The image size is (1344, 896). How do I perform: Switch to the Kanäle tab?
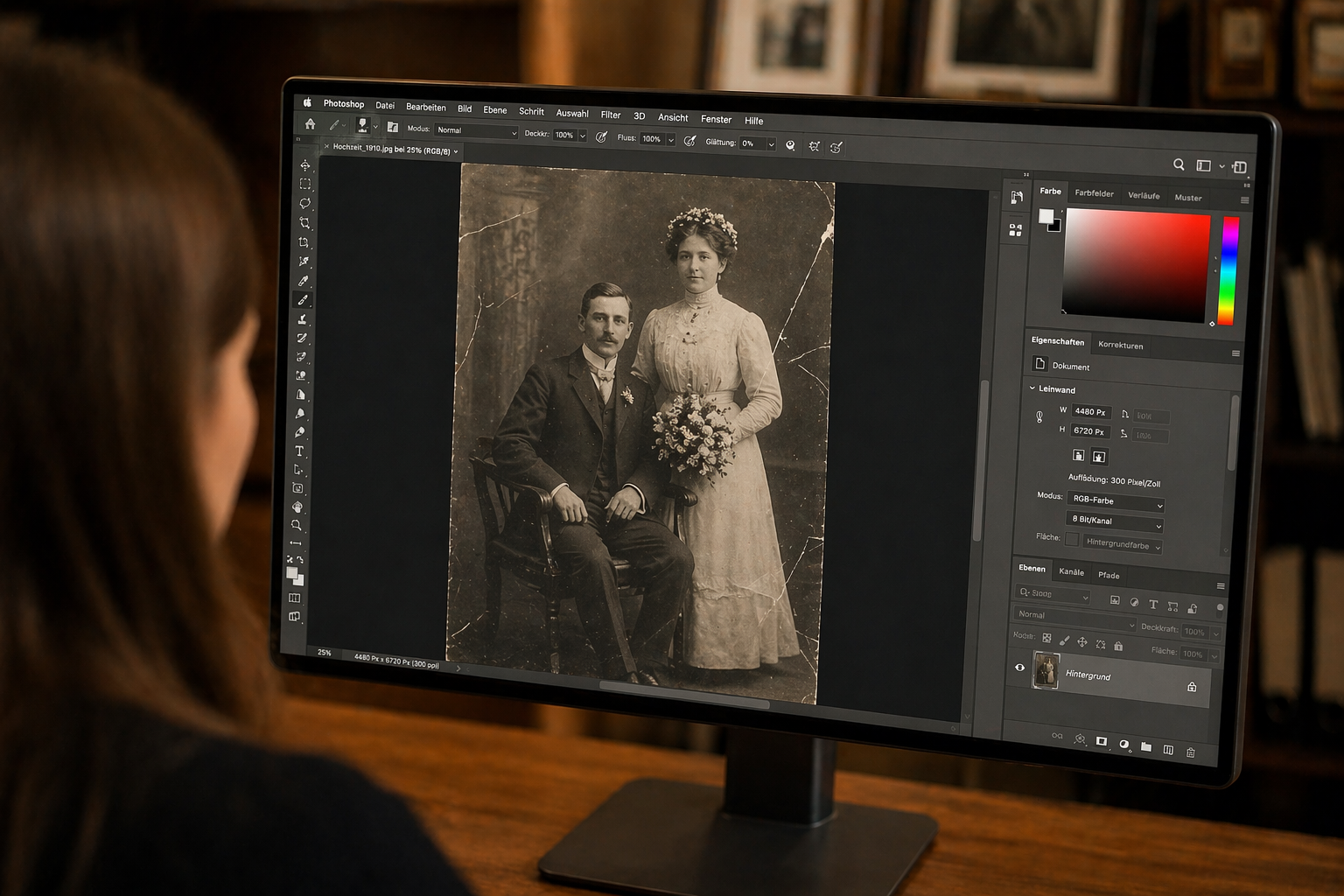click(1071, 572)
